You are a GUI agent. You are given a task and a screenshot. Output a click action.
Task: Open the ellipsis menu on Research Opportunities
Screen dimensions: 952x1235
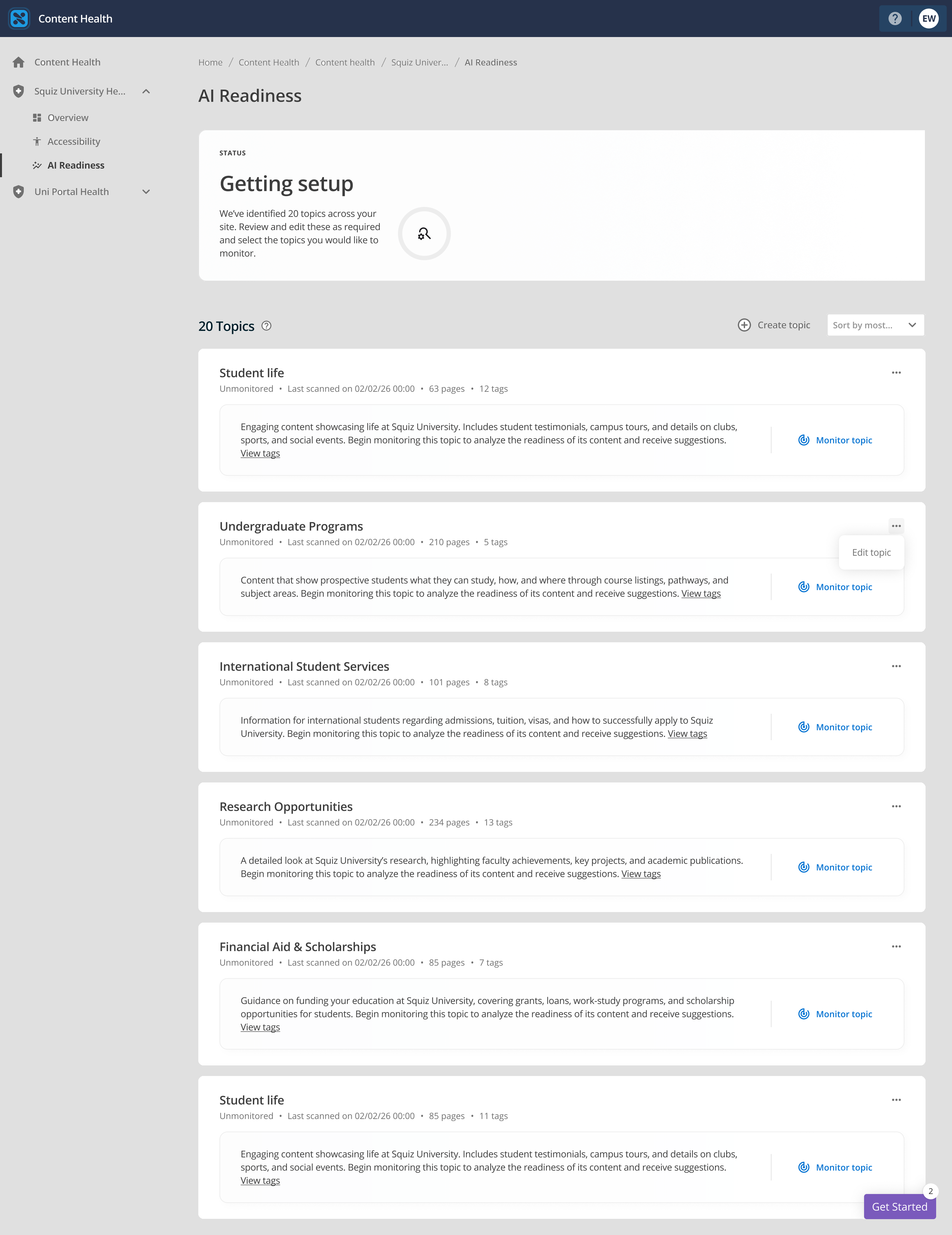pyautogui.click(x=896, y=806)
